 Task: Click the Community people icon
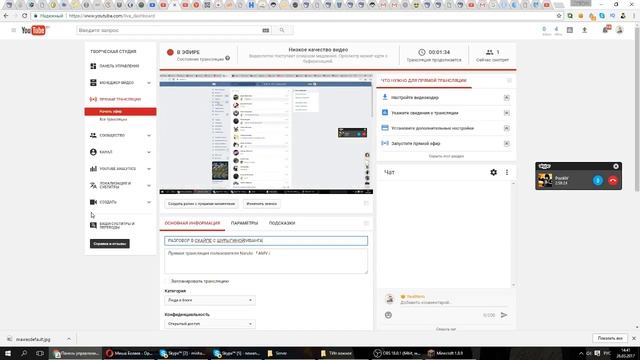point(93,135)
